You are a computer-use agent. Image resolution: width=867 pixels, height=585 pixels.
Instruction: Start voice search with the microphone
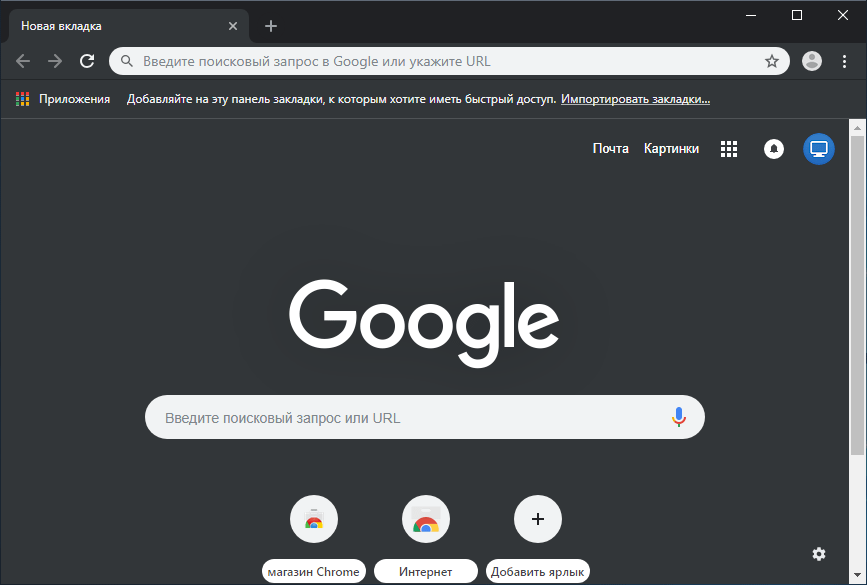point(678,417)
